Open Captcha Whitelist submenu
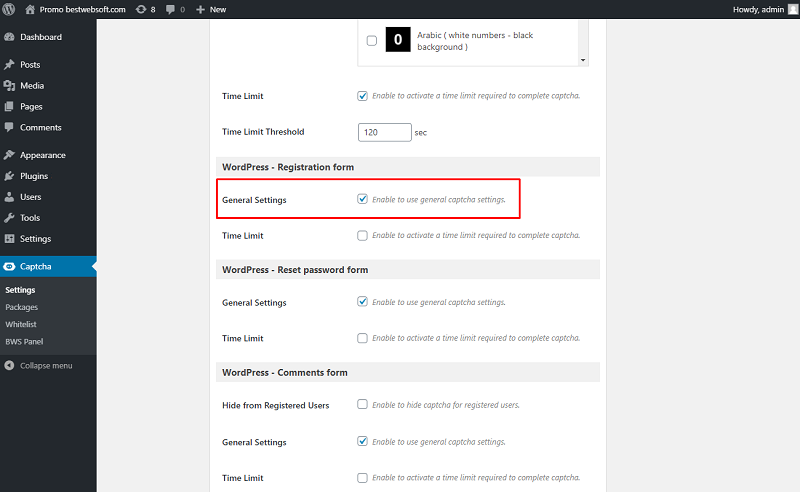 (x=21, y=324)
